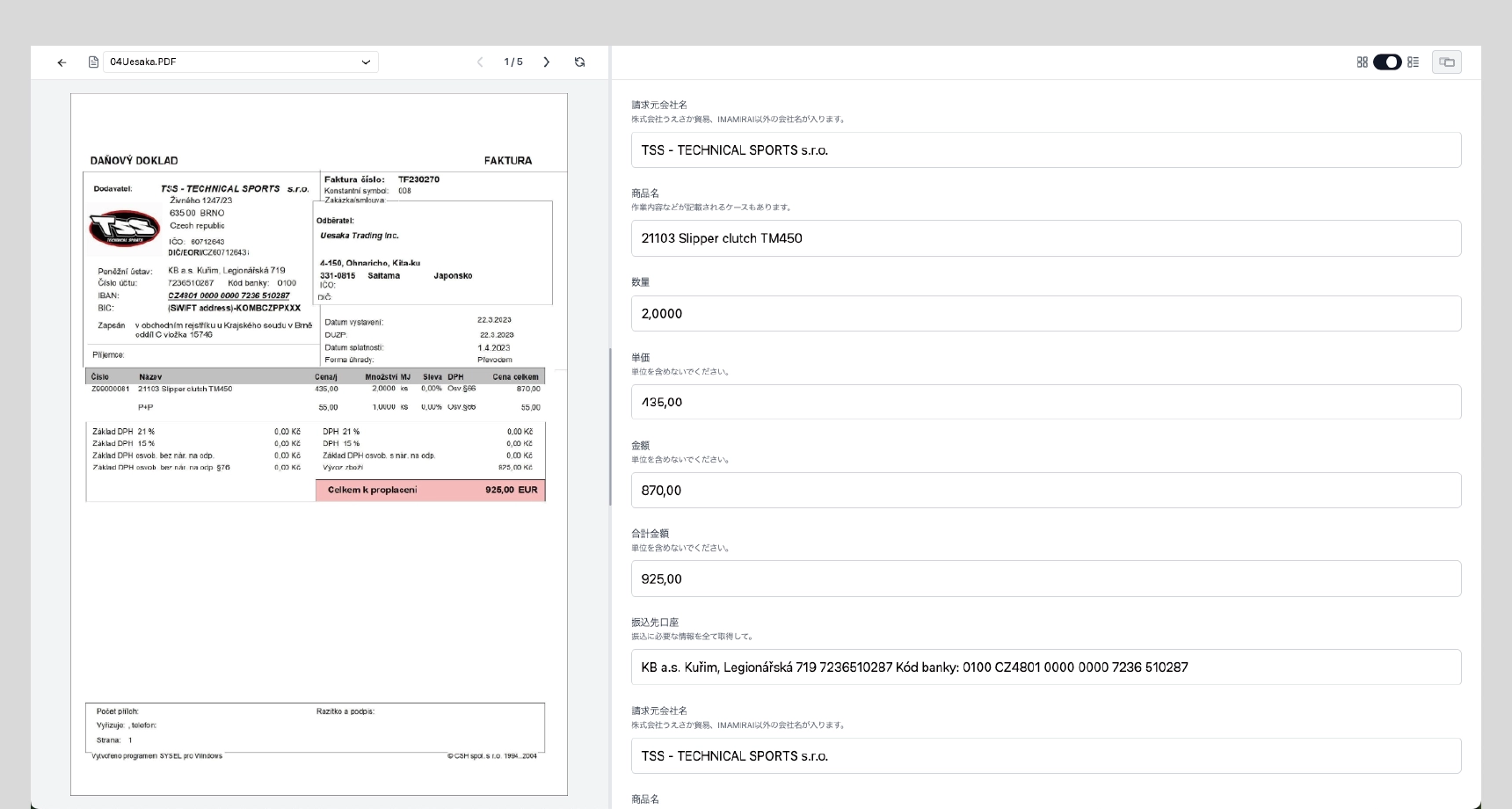Click the back arrow icon
The image size is (1512, 809).
click(x=62, y=62)
